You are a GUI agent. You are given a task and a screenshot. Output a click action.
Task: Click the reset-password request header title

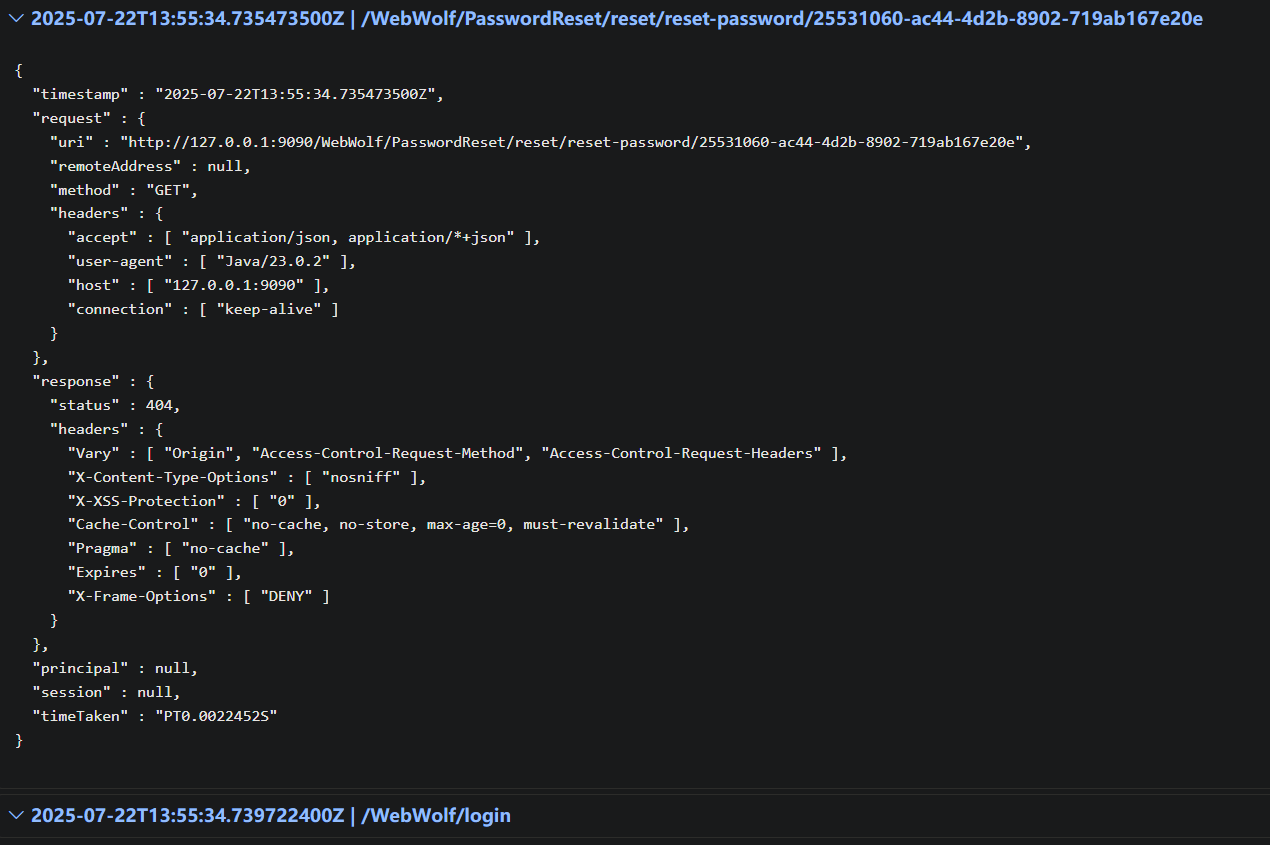(617, 19)
